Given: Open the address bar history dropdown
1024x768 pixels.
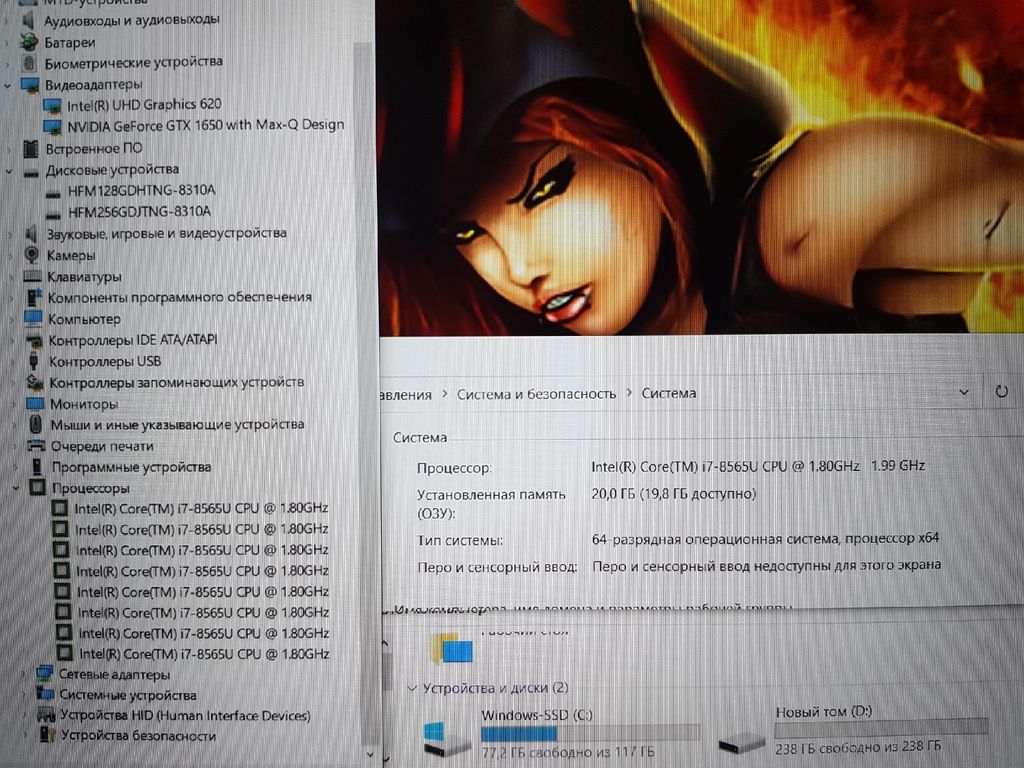Looking at the screenshot, I should (963, 392).
